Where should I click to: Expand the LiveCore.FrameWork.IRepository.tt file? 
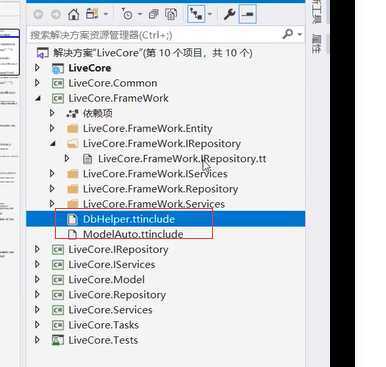(x=67, y=159)
